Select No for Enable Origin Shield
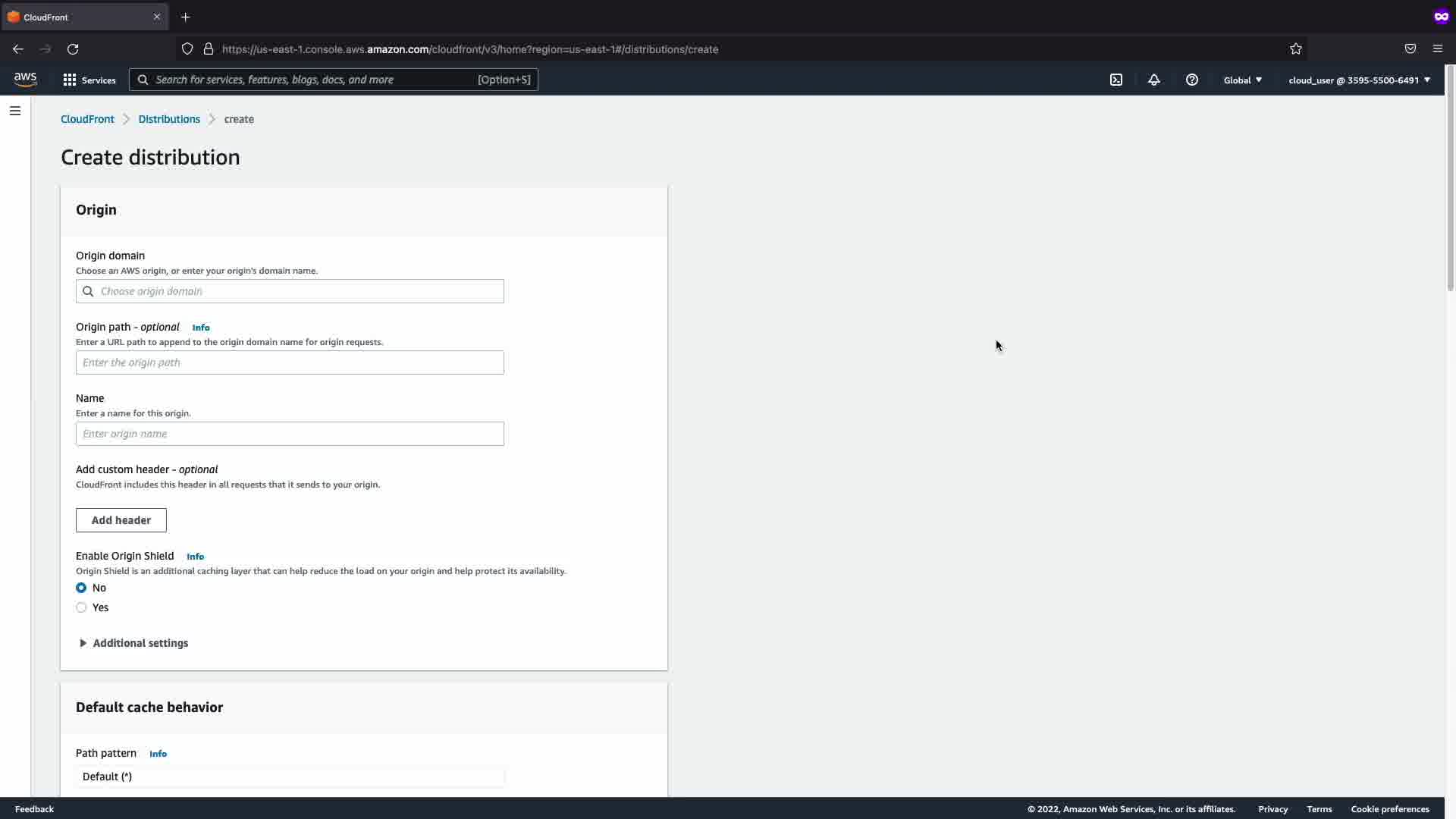Viewport: 1456px width, 819px height. click(x=81, y=588)
